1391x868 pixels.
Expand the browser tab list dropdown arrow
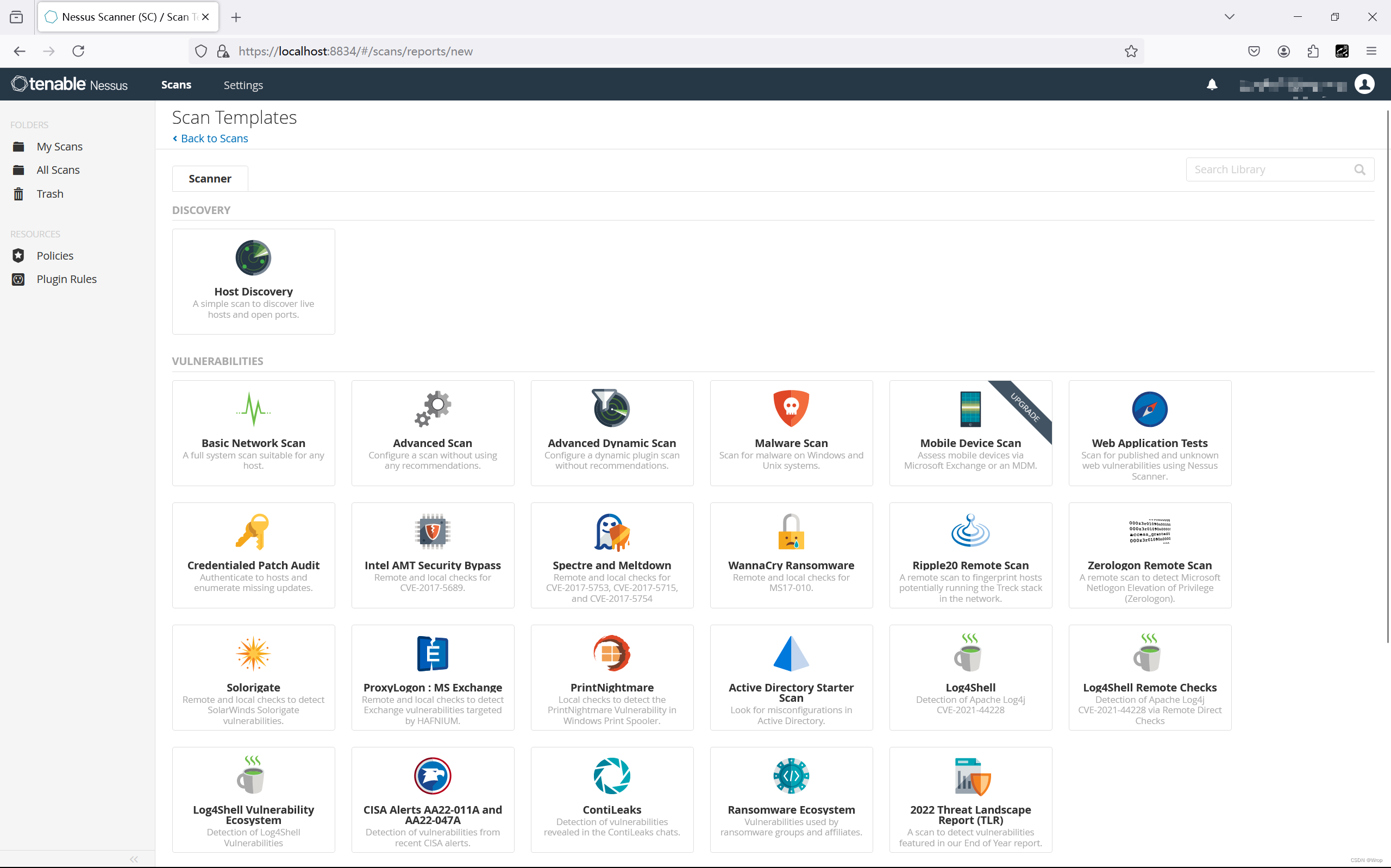(1229, 17)
